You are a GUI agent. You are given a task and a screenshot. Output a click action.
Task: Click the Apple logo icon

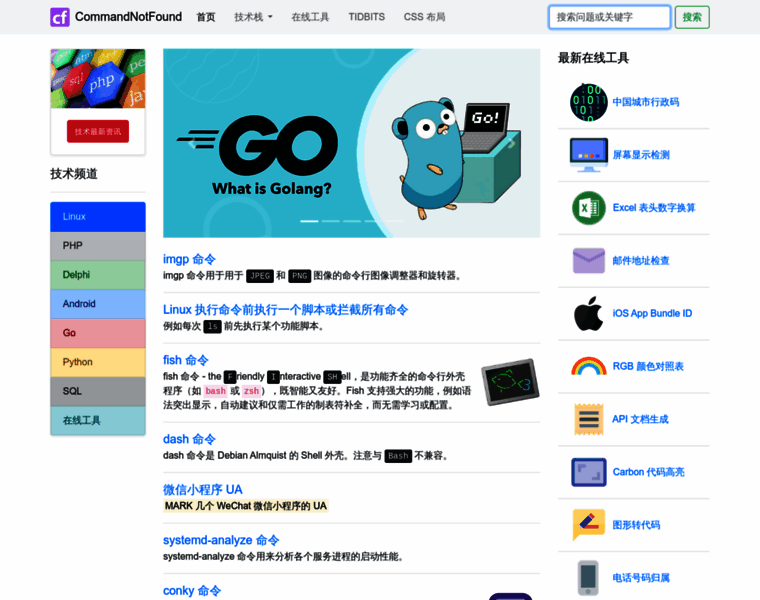[x=588, y=314]
